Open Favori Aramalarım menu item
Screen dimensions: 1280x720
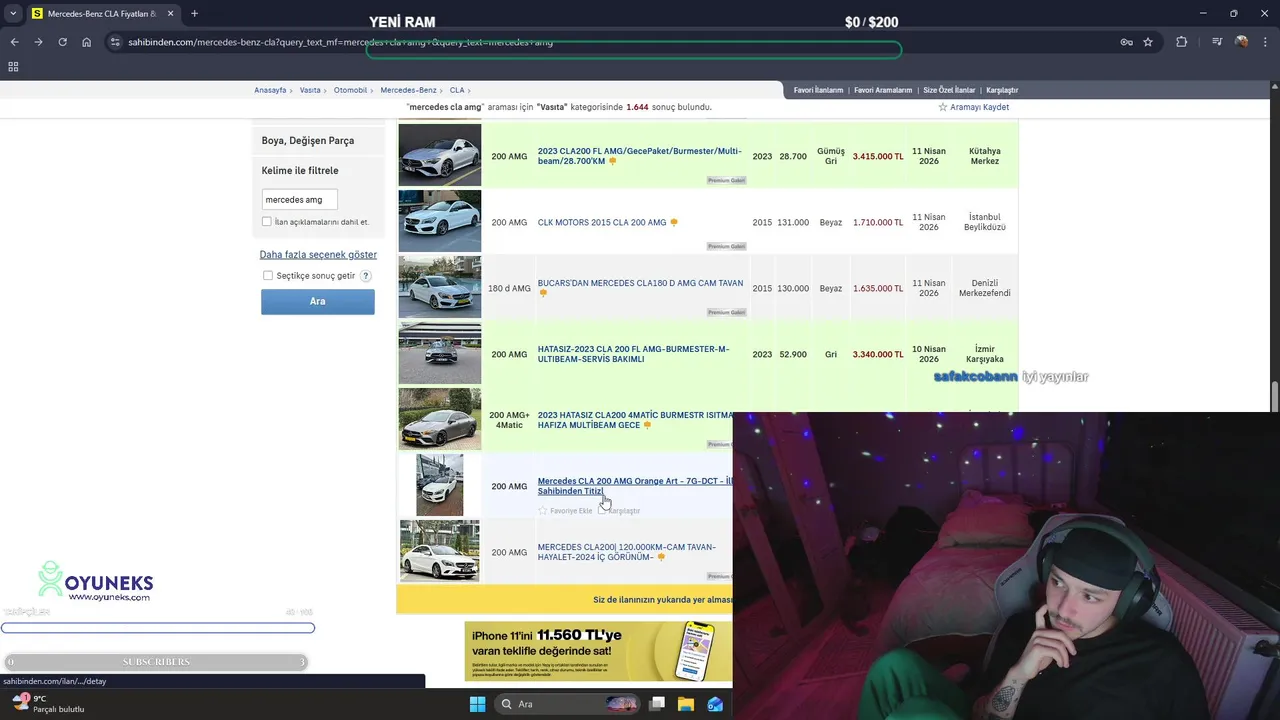tap(882, 90)
